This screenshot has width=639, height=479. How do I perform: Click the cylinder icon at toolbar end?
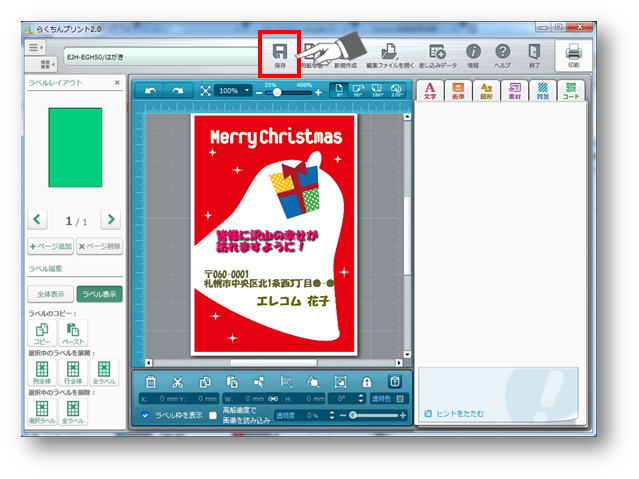pyautogui.click(x=394, y=382)
